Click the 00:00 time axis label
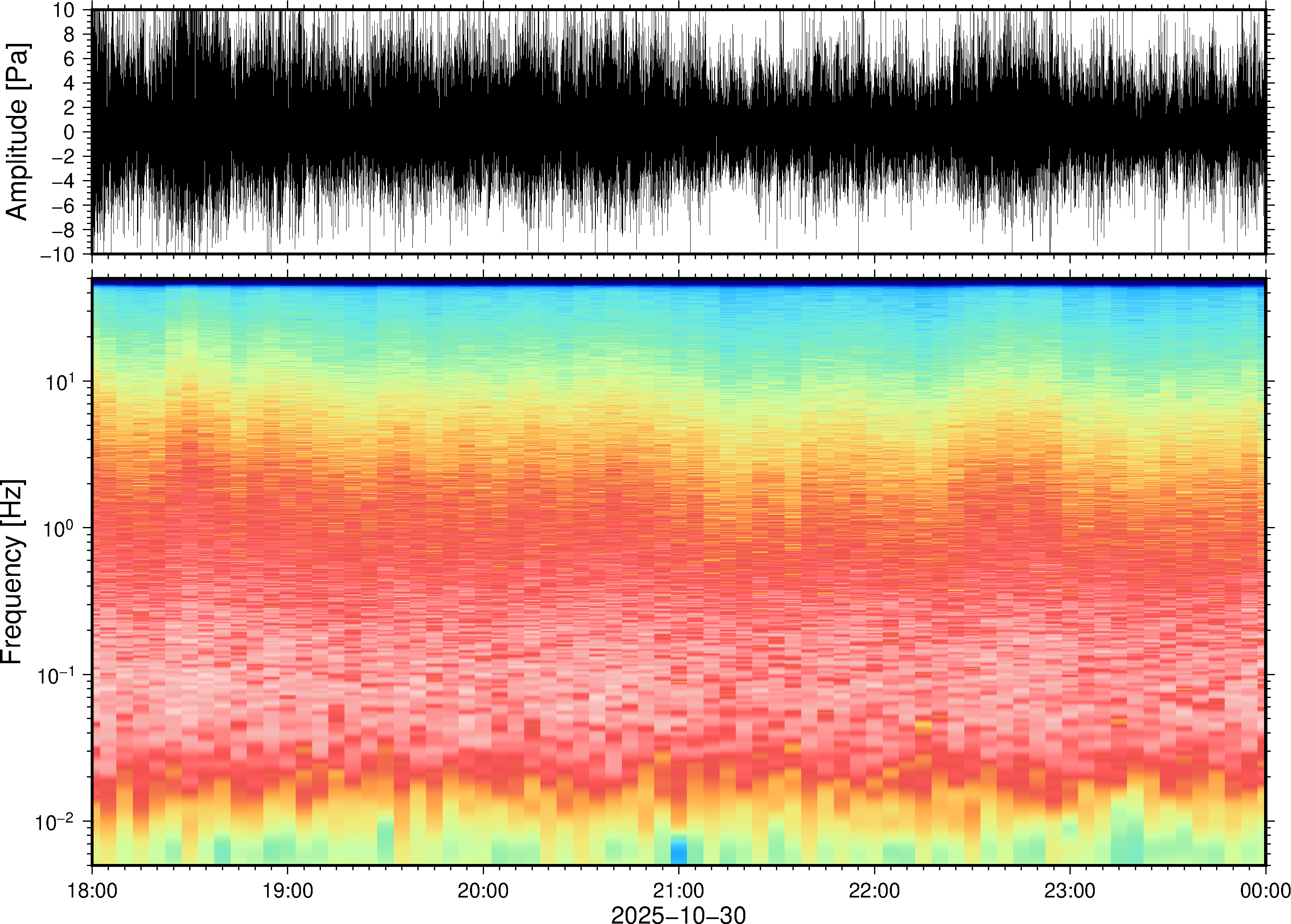1291x924 pixels. click(1265, 890)
